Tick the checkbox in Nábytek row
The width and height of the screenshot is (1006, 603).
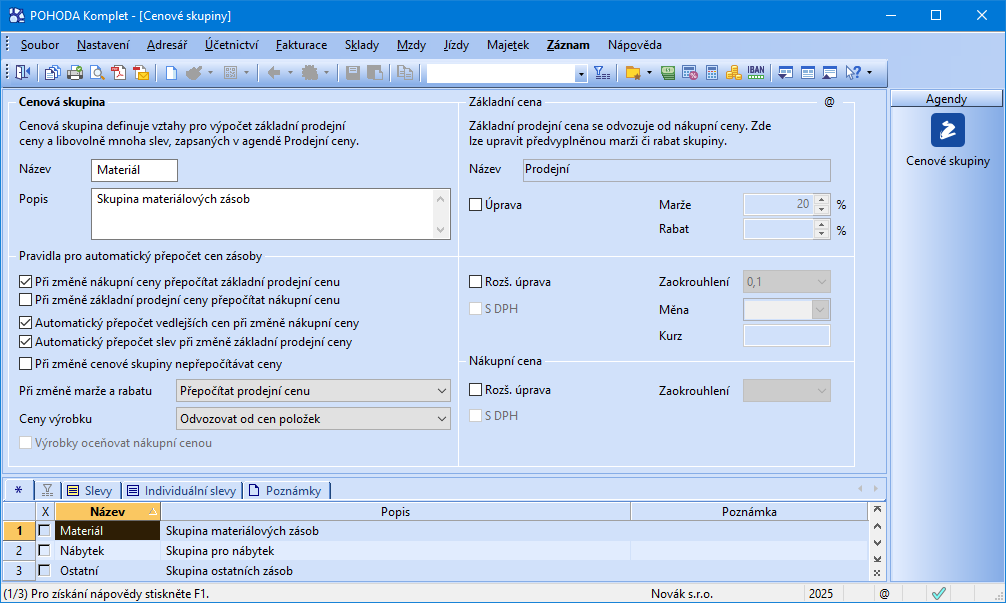(x=44, y=550)
